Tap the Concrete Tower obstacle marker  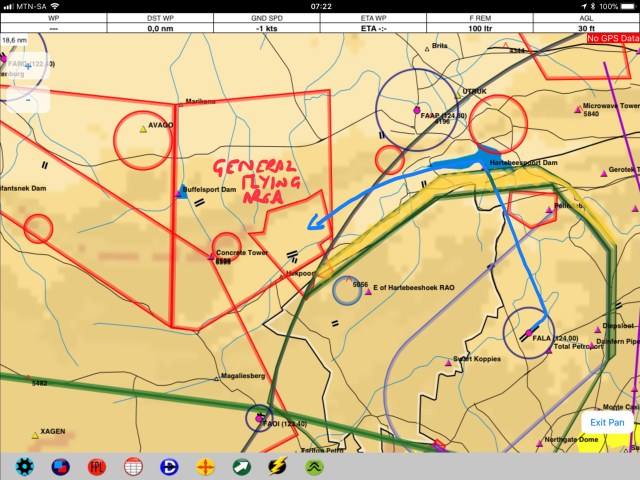(x=211, y=257)
